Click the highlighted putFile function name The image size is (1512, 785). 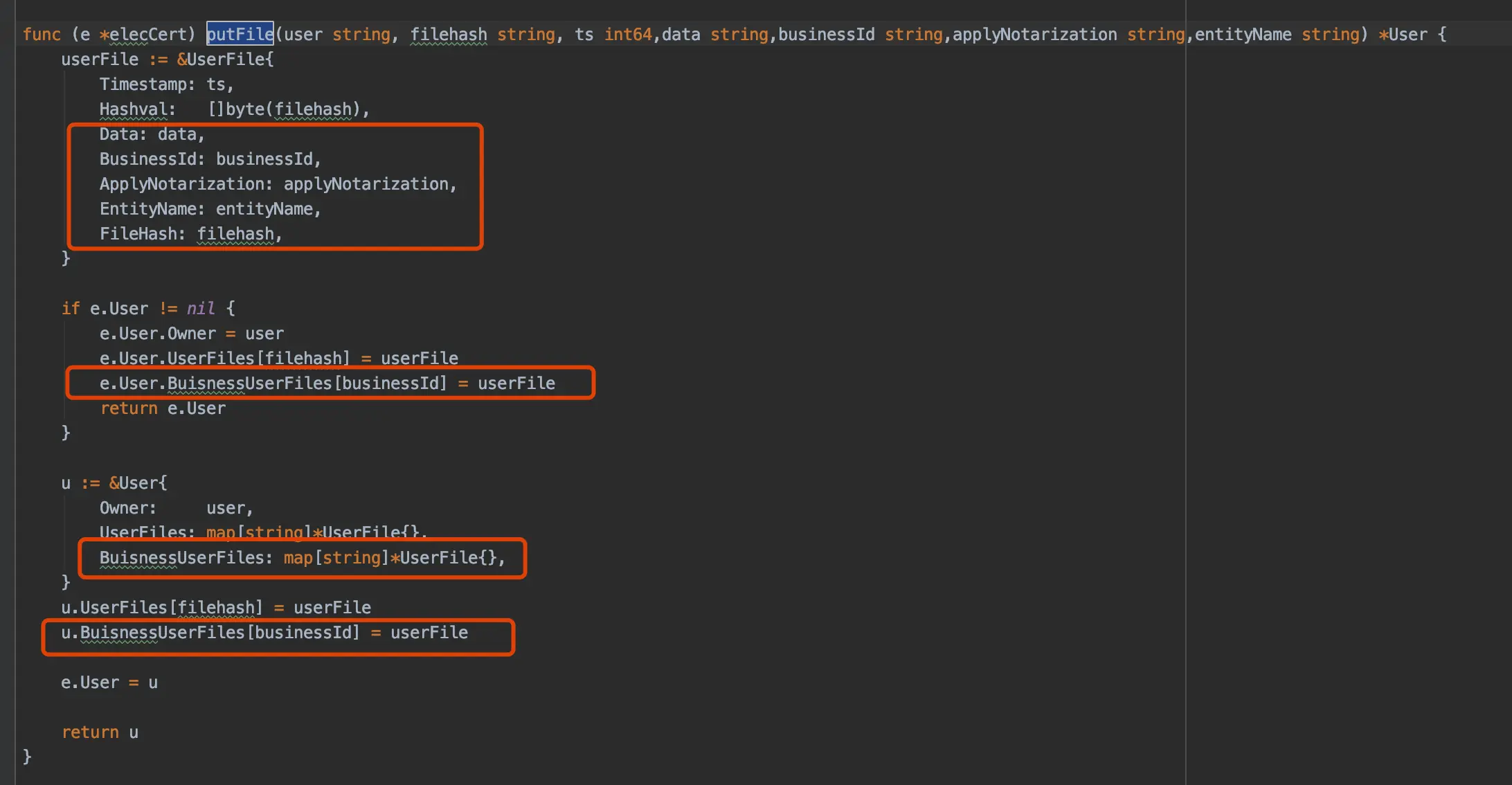[240, 34]
